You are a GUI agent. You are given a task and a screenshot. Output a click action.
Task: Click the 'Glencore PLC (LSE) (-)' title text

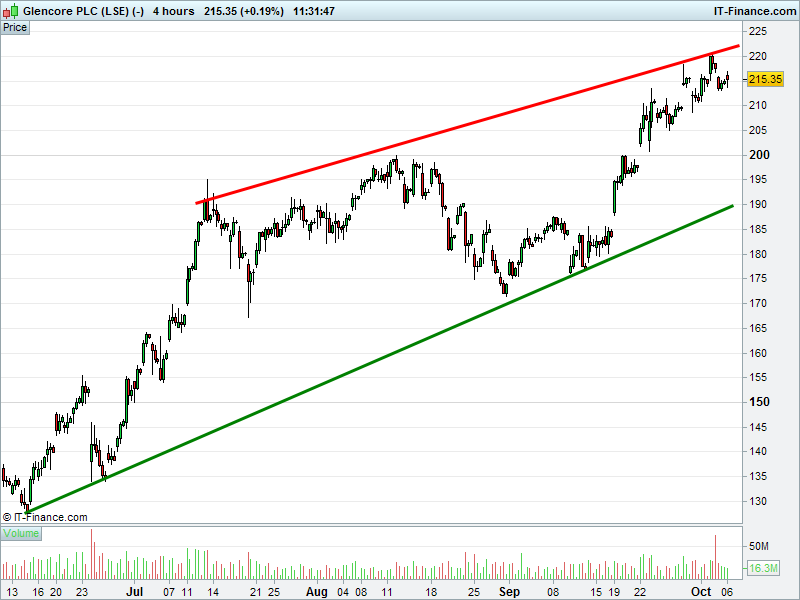(x=83, y=11)
